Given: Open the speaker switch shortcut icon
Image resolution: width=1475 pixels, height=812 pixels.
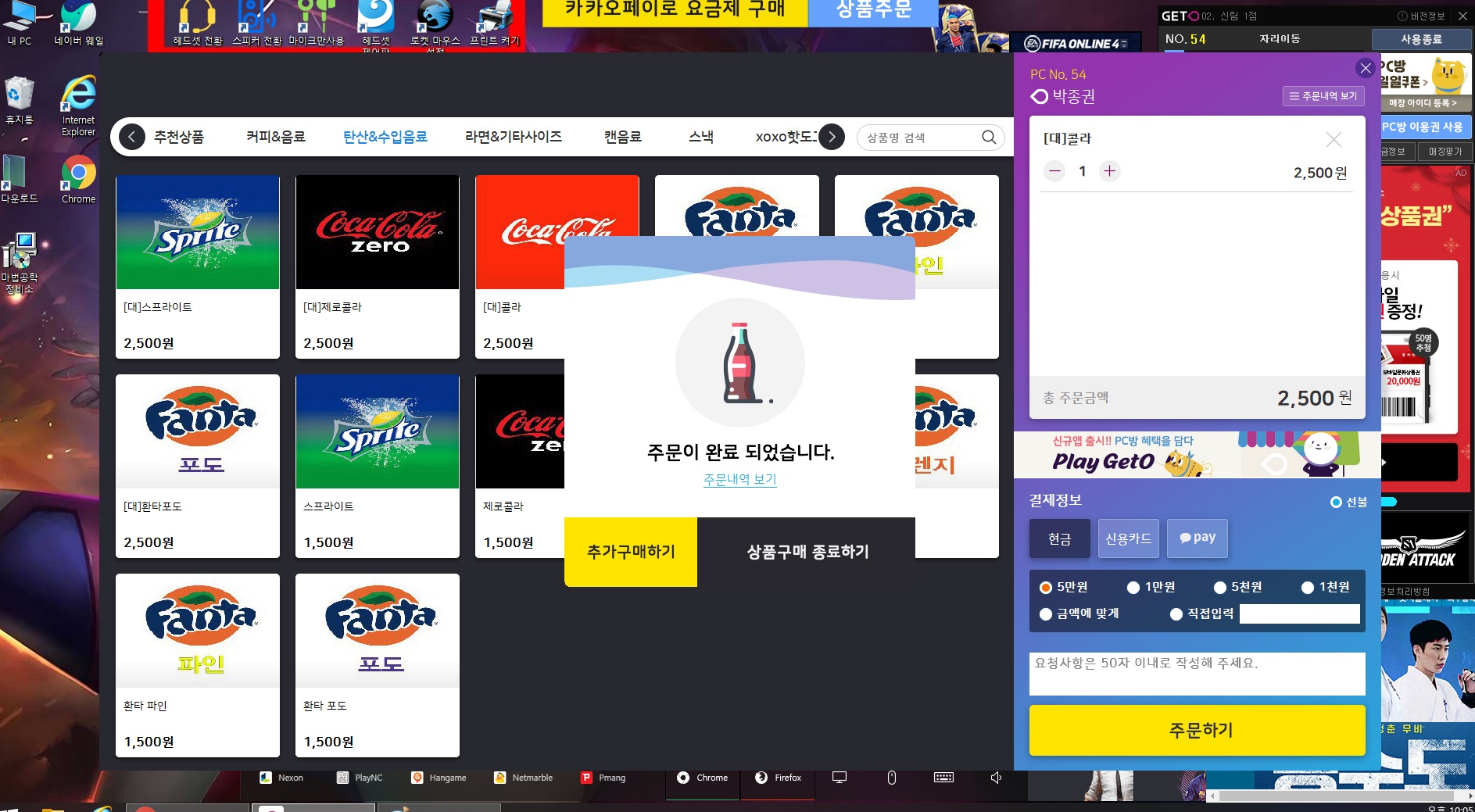Looking at the screenshot, I should (x=257, y=23).
